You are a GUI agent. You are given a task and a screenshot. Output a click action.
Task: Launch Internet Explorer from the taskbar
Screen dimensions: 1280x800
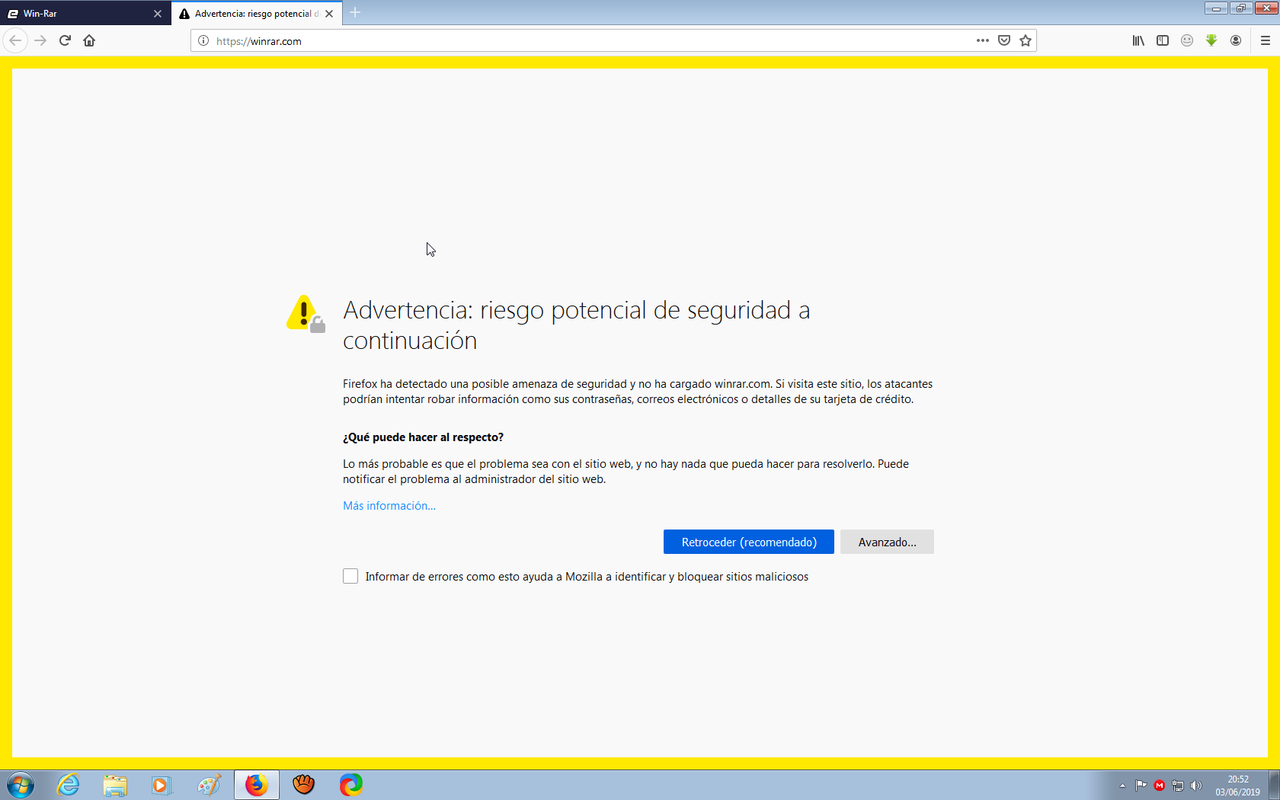click(x=68, y=785)
